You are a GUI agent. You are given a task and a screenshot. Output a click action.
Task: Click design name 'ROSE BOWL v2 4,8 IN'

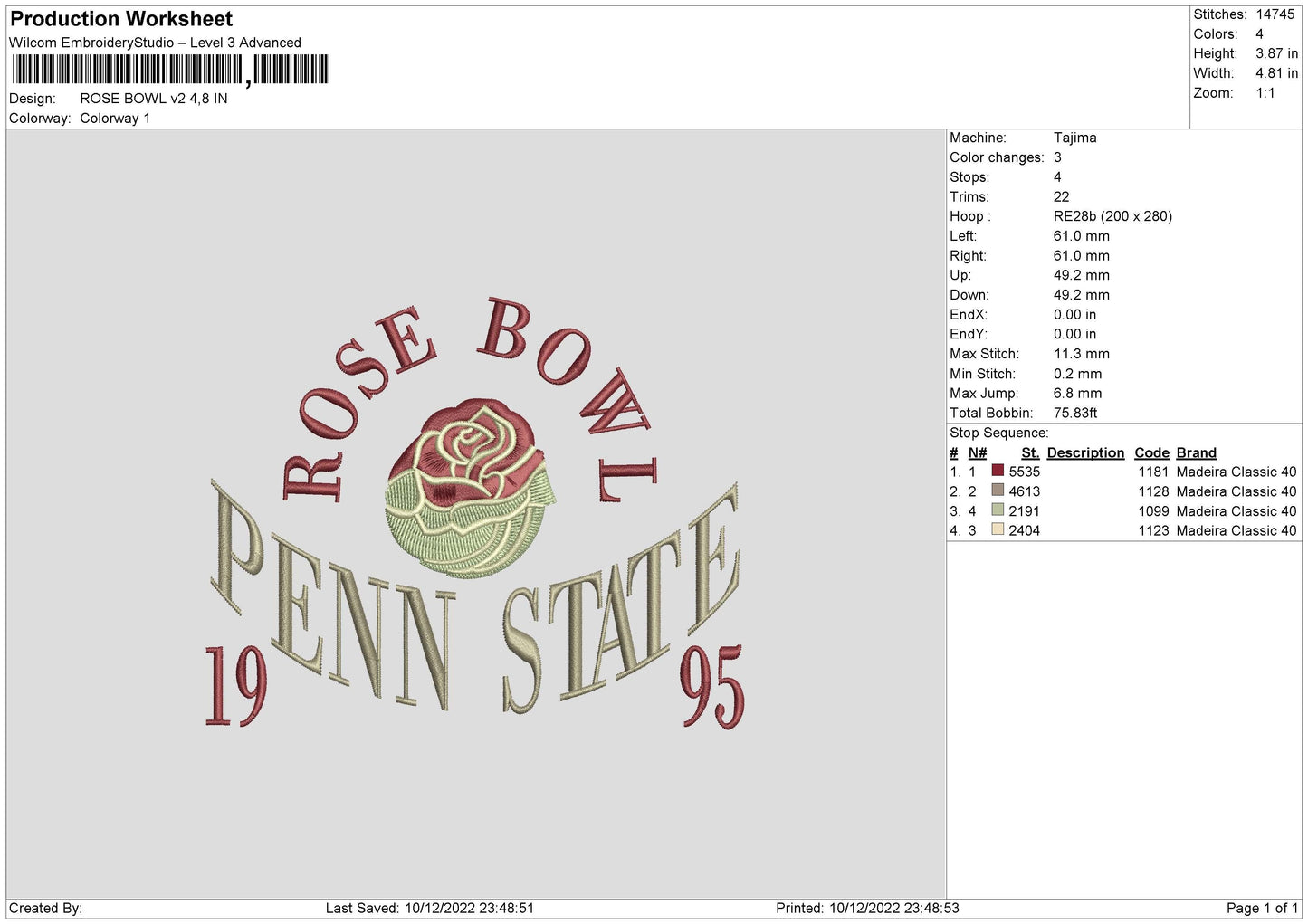[154, 99]
